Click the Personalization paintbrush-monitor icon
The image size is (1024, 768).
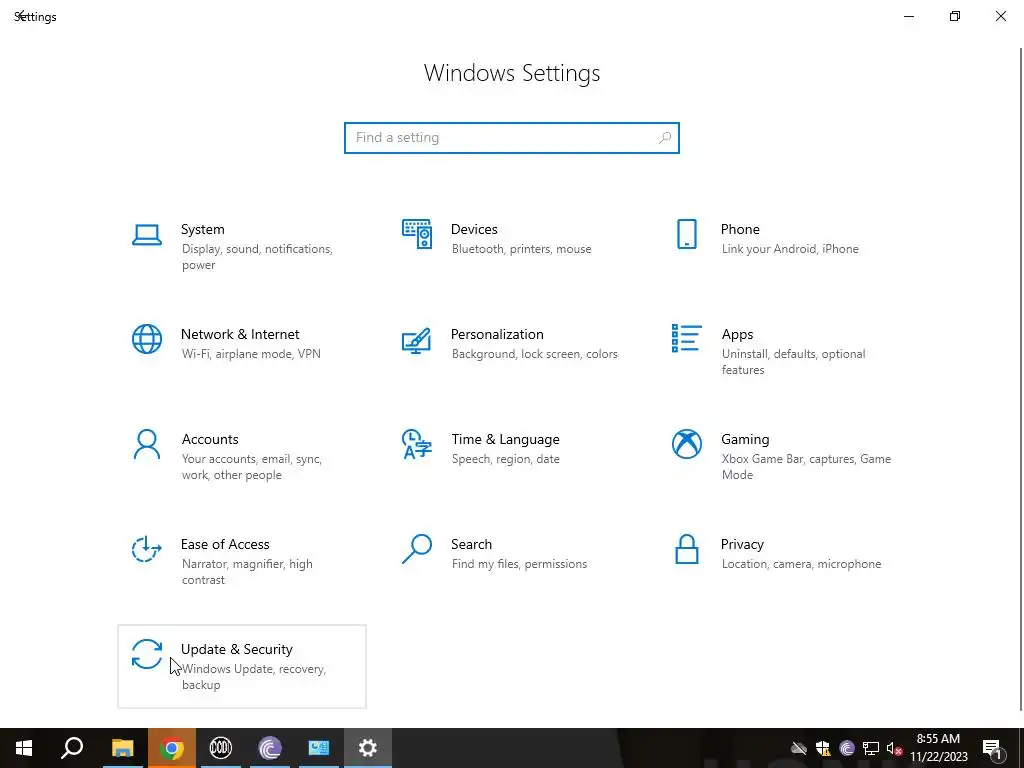pyautogui.click(x=416, y=340)
